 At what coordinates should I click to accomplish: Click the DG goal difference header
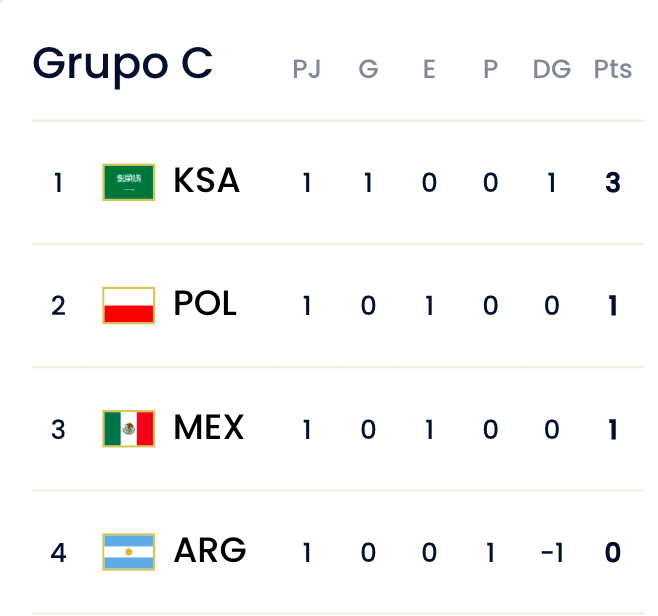(551, 70)
